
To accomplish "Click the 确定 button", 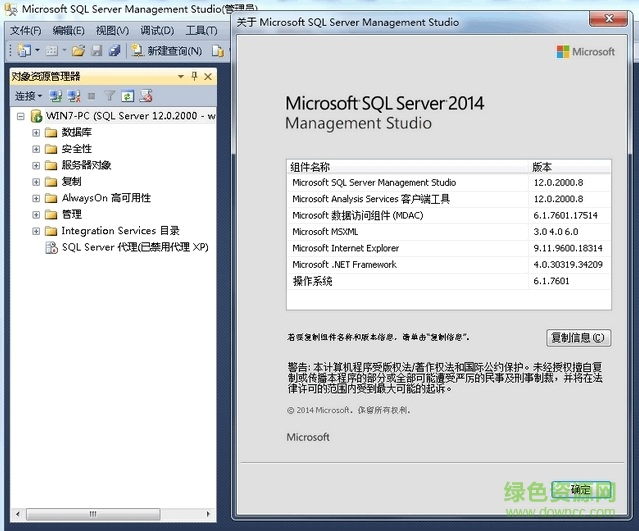I will 580,490.
